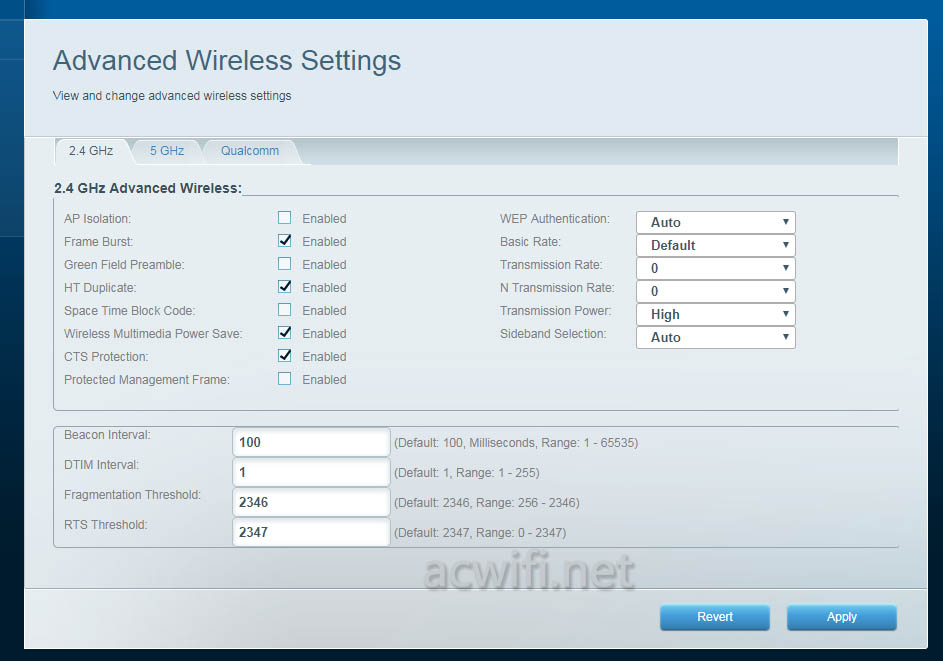Click the 'Green Field Preamble:' label
Screen dimensions: 943x661
(124, 265)
